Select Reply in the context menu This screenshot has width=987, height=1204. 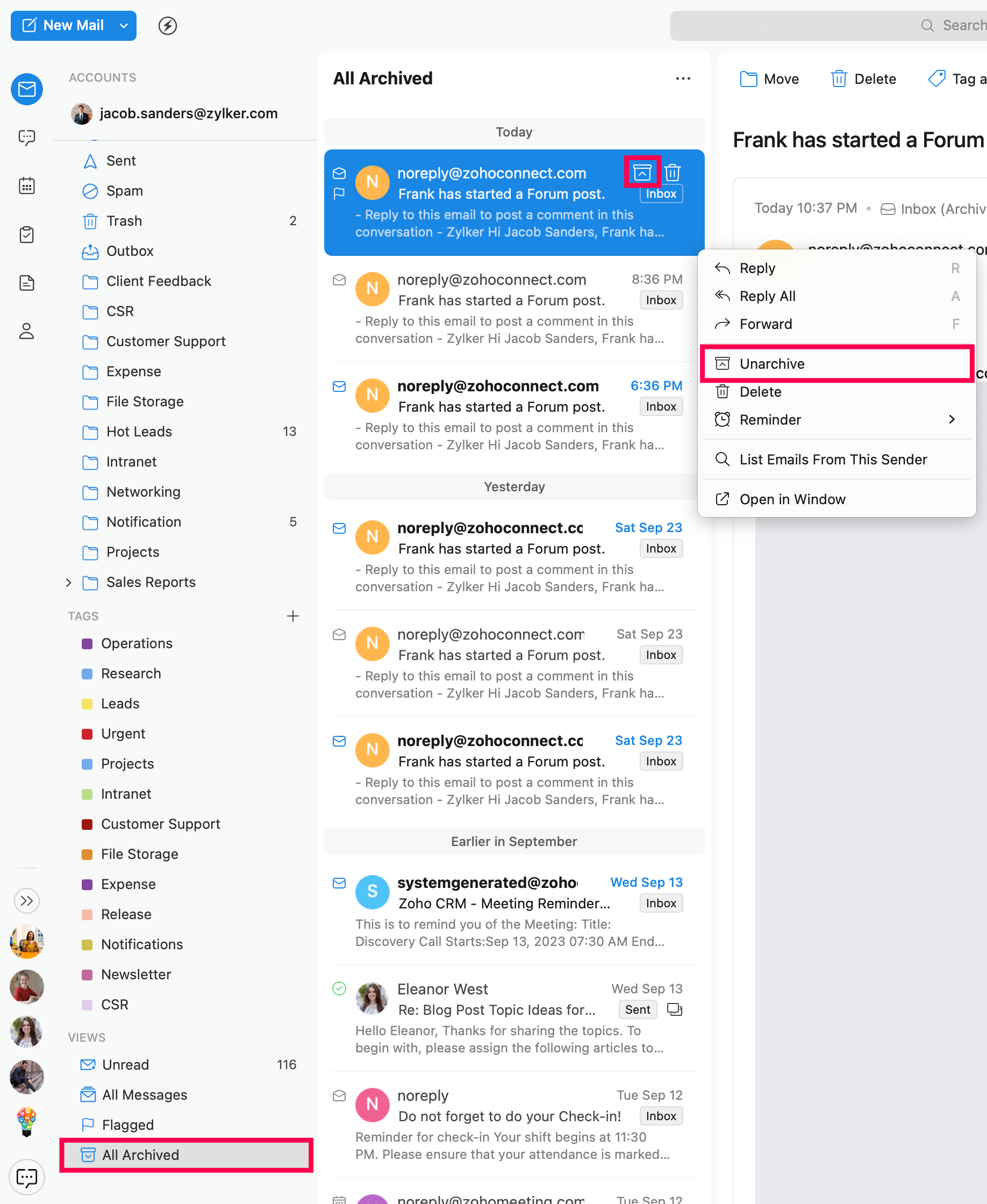point(836,268)
